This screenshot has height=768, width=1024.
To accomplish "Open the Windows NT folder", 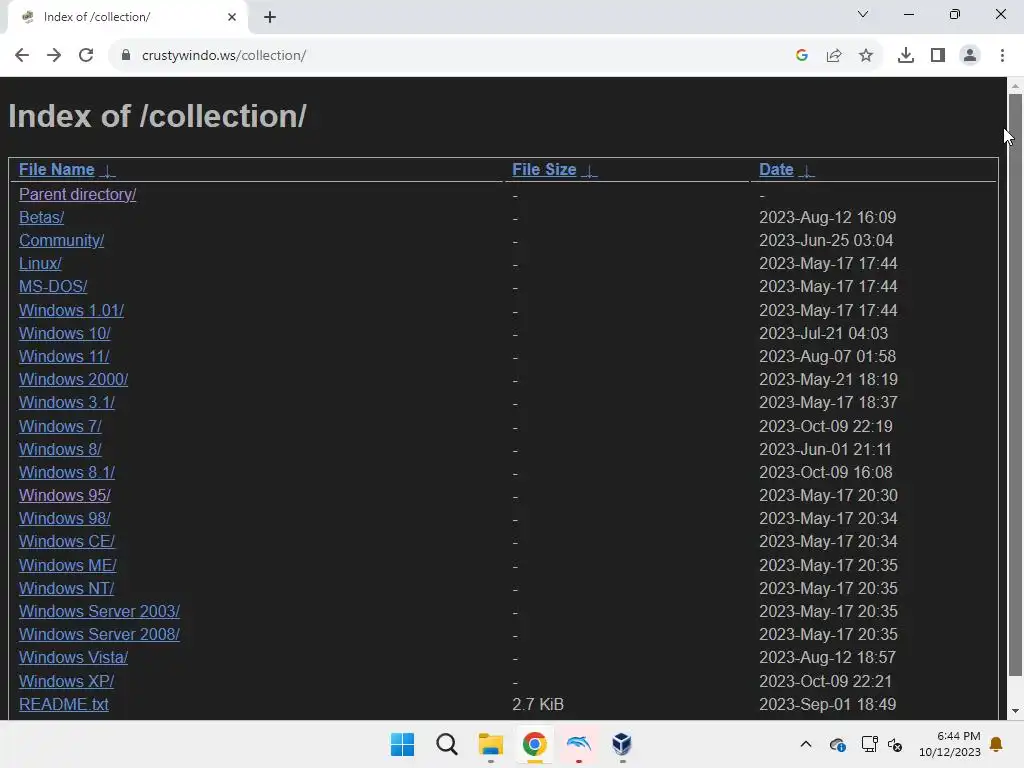I will pos(67,588).
